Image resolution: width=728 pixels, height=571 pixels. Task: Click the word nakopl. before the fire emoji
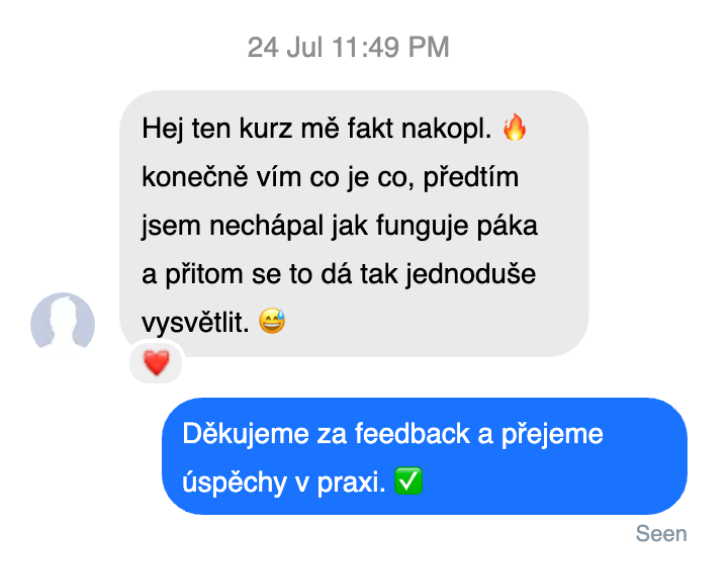pos(446,128)
